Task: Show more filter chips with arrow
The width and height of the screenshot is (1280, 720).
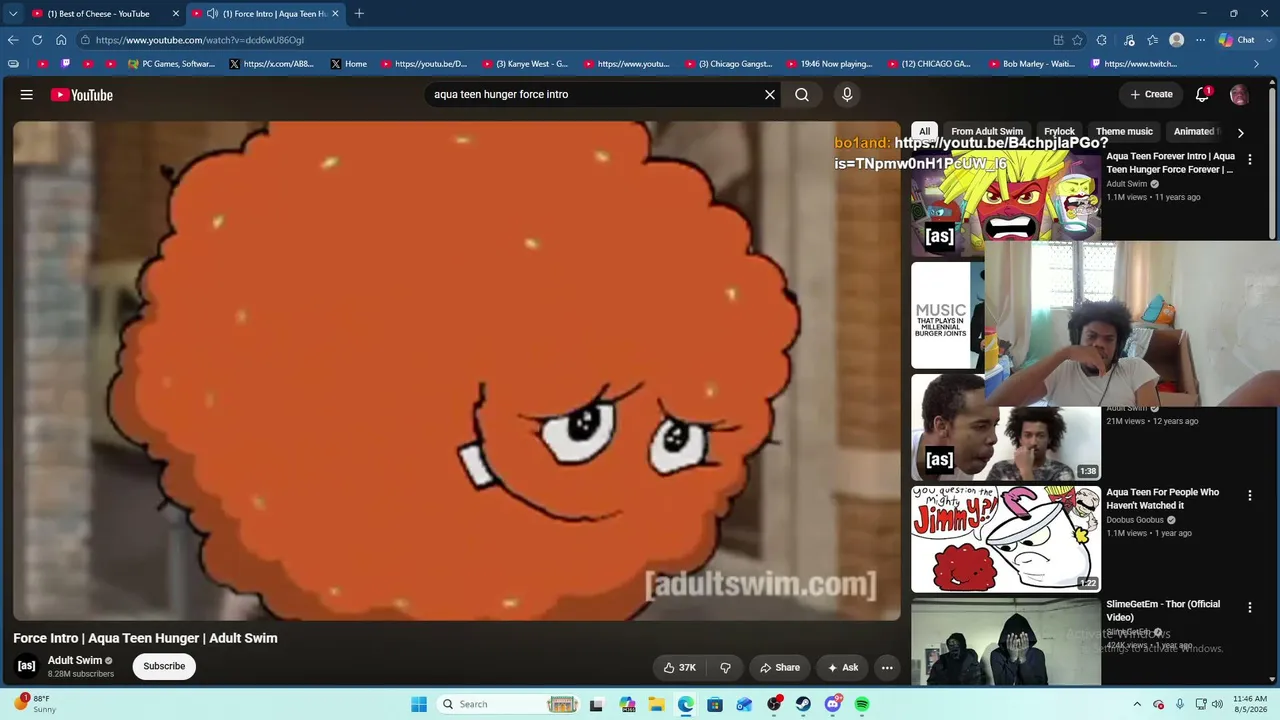Action: 1240,132
